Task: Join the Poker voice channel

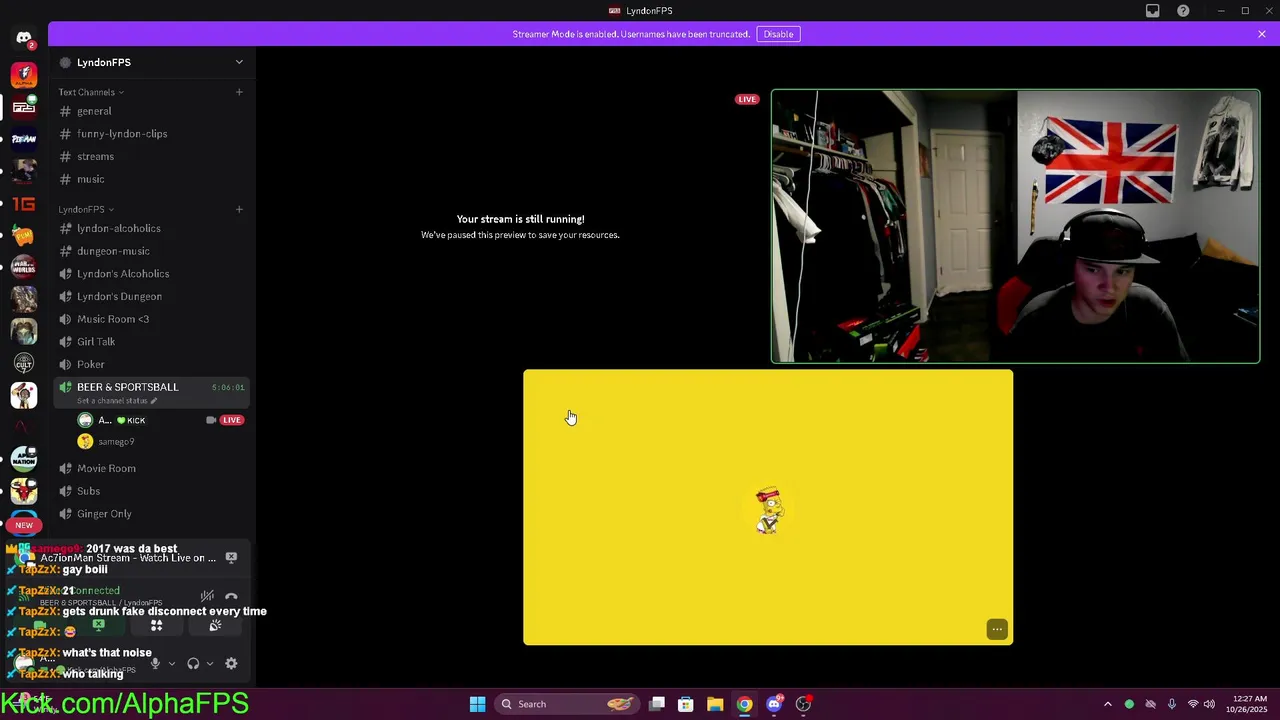Action: [x=151, y=364]
